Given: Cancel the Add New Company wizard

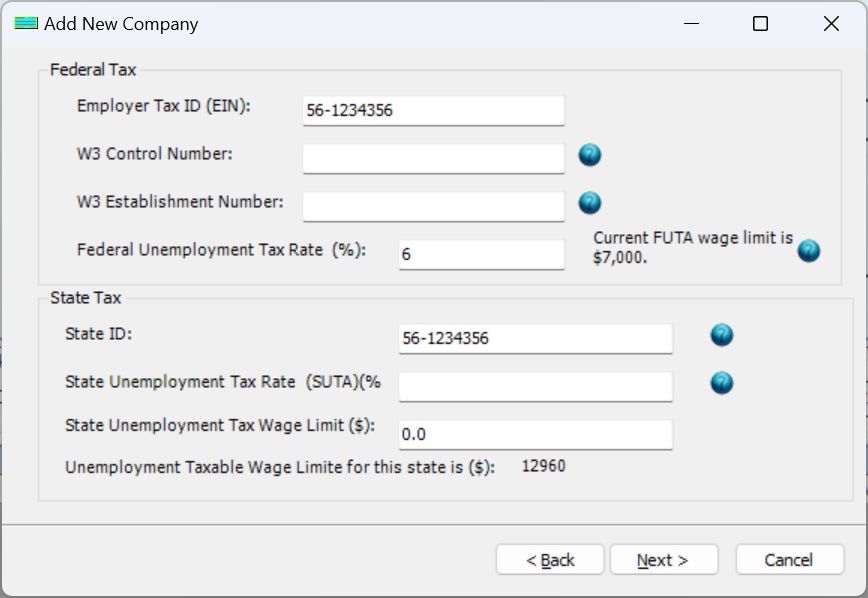Looking at the screenshot, I should pyautogui.click(x=789, y=559).
